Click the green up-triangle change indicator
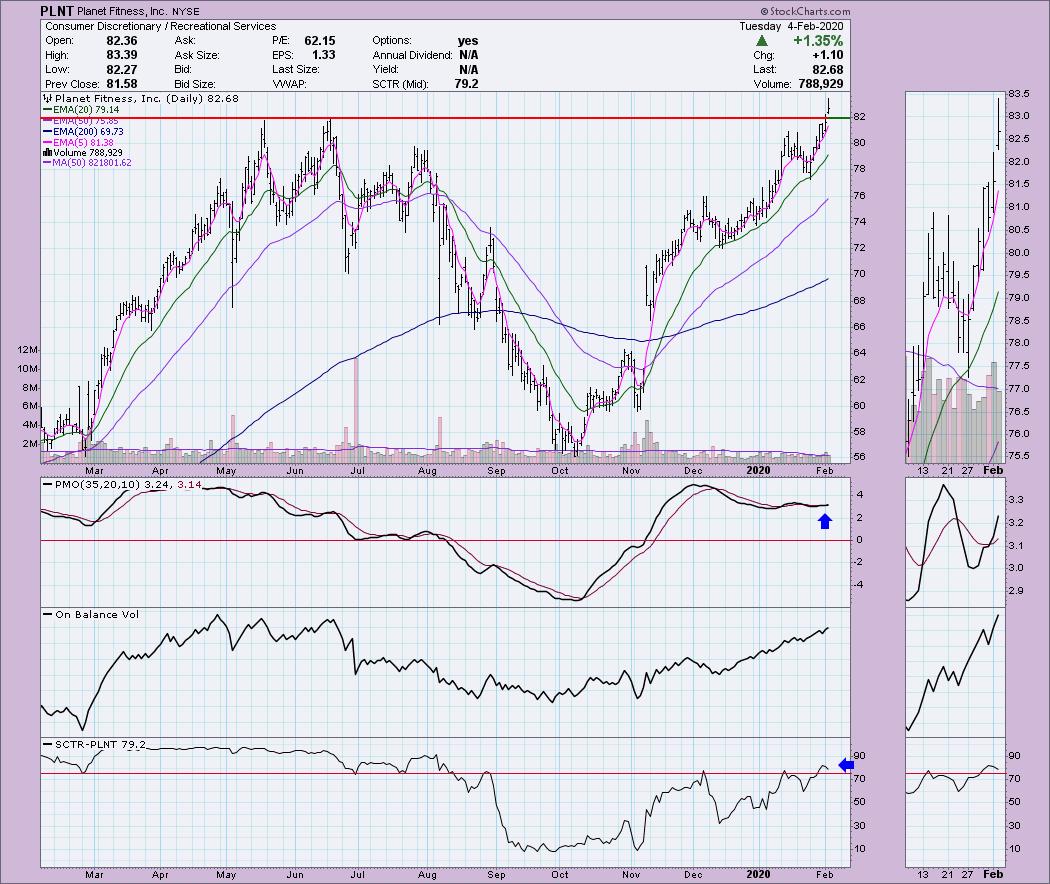The height and width of the screenshot is (884, 1050). click(761, 41)
